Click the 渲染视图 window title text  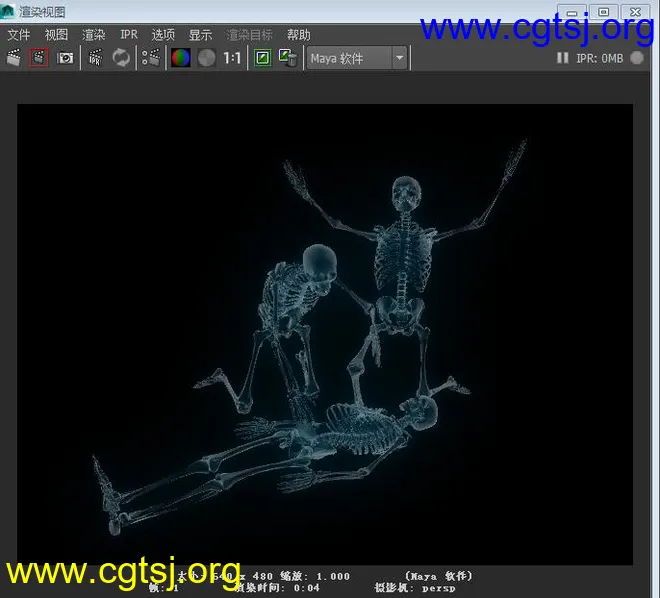click(42, 12)
